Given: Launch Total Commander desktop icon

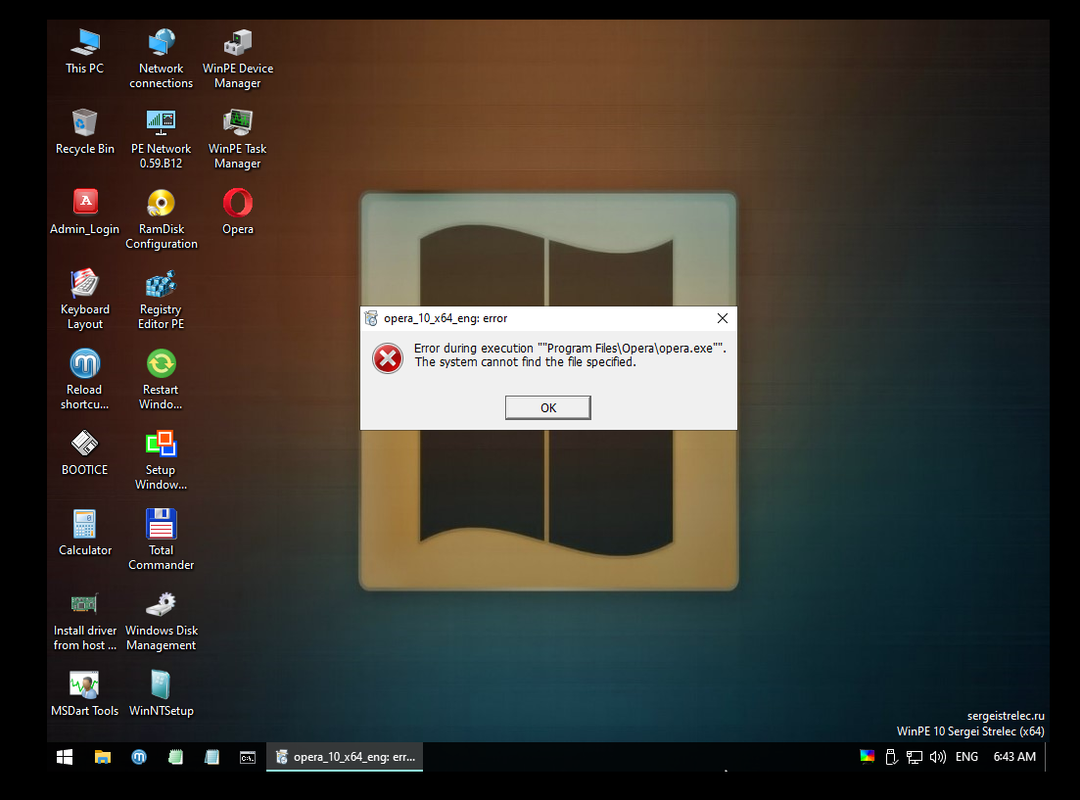Looking at the screenshot, I should pos(161,540).
